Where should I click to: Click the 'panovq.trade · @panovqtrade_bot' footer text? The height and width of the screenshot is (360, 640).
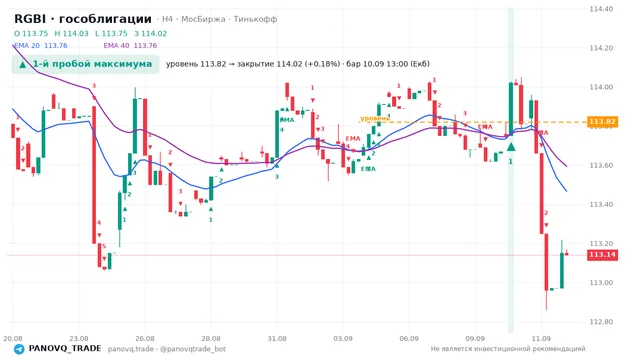(167, 349)
